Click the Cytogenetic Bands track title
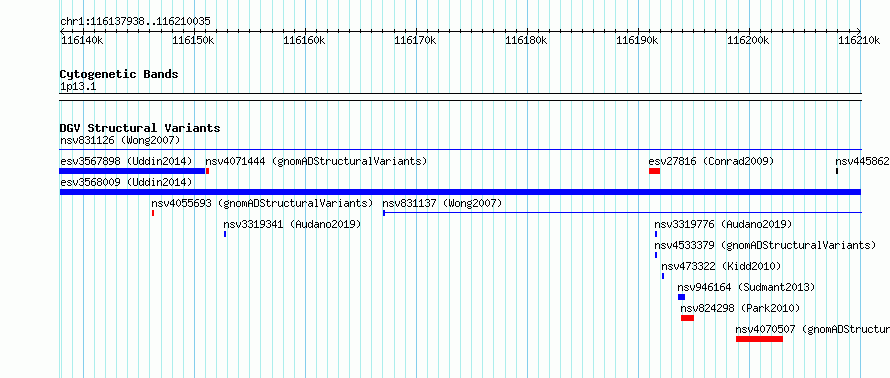The image size is (890, 378). [119, 74]
